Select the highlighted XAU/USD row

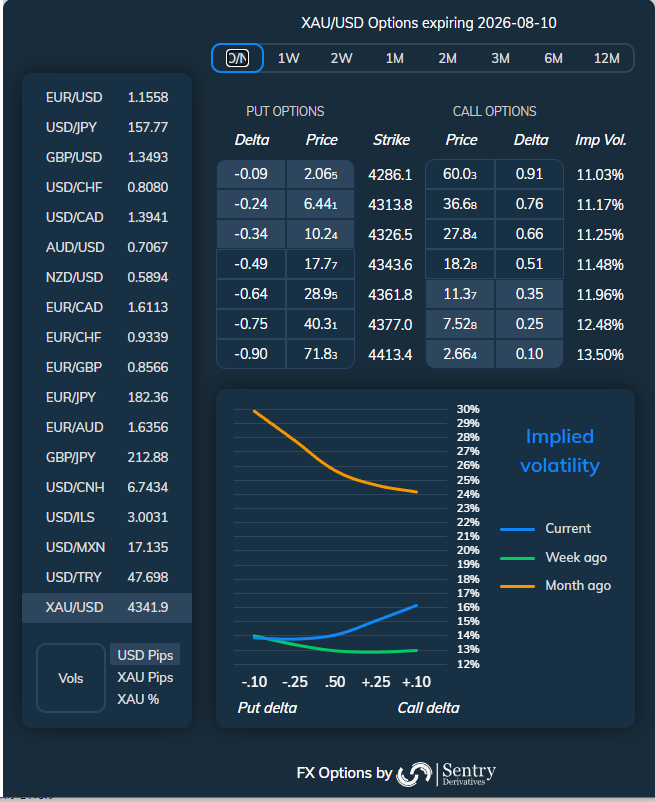[107, 608]
